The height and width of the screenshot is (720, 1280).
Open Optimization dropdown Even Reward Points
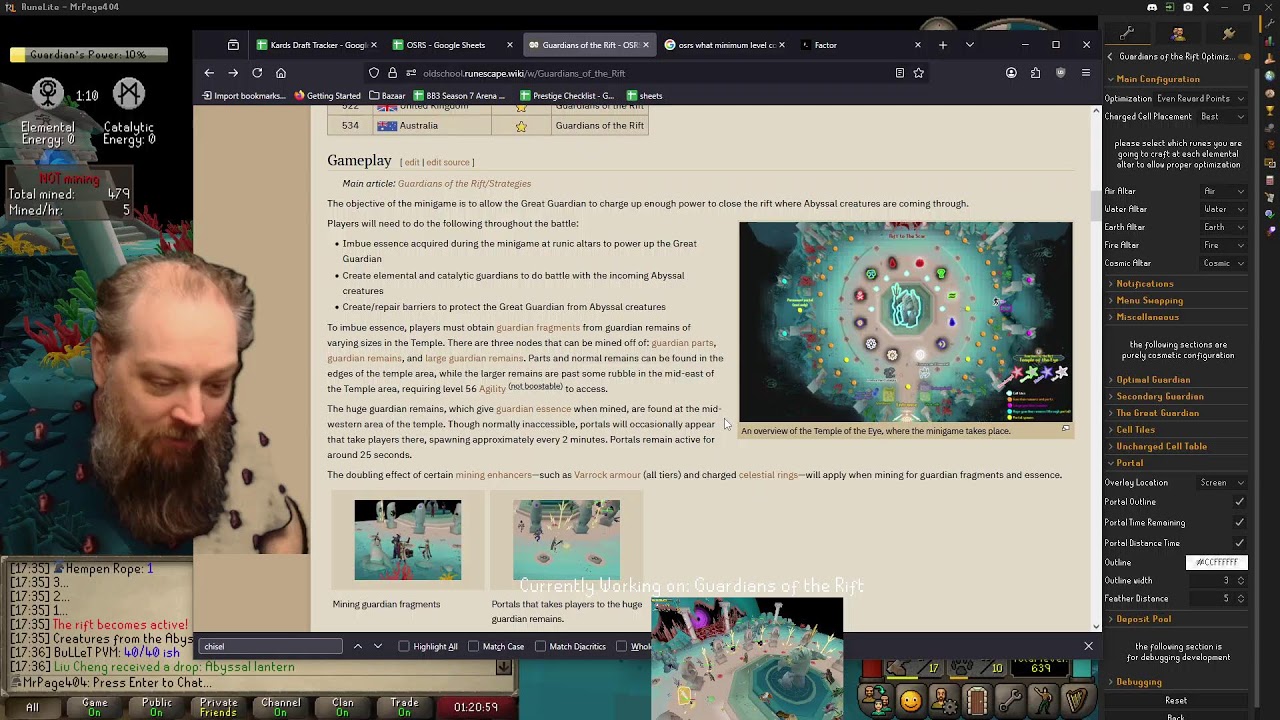(1200, 99)
